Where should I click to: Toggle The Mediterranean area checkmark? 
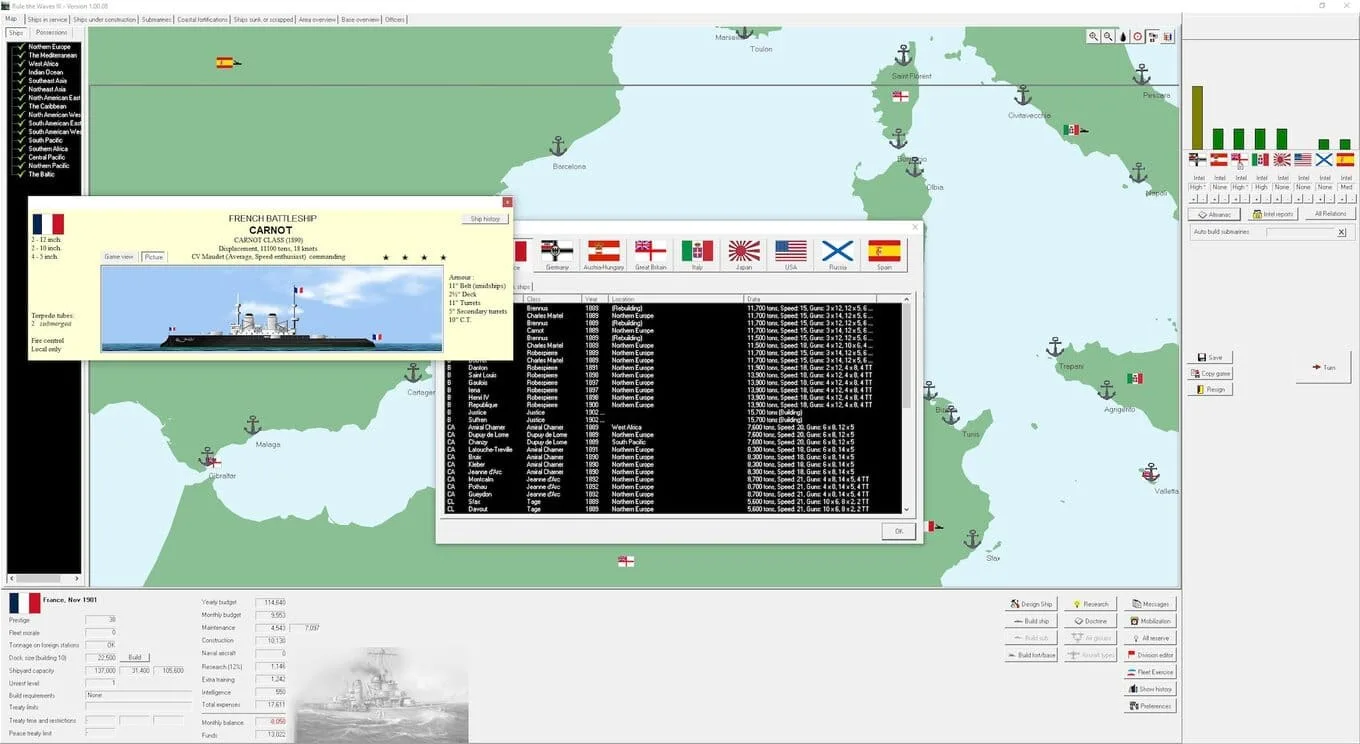19,55
